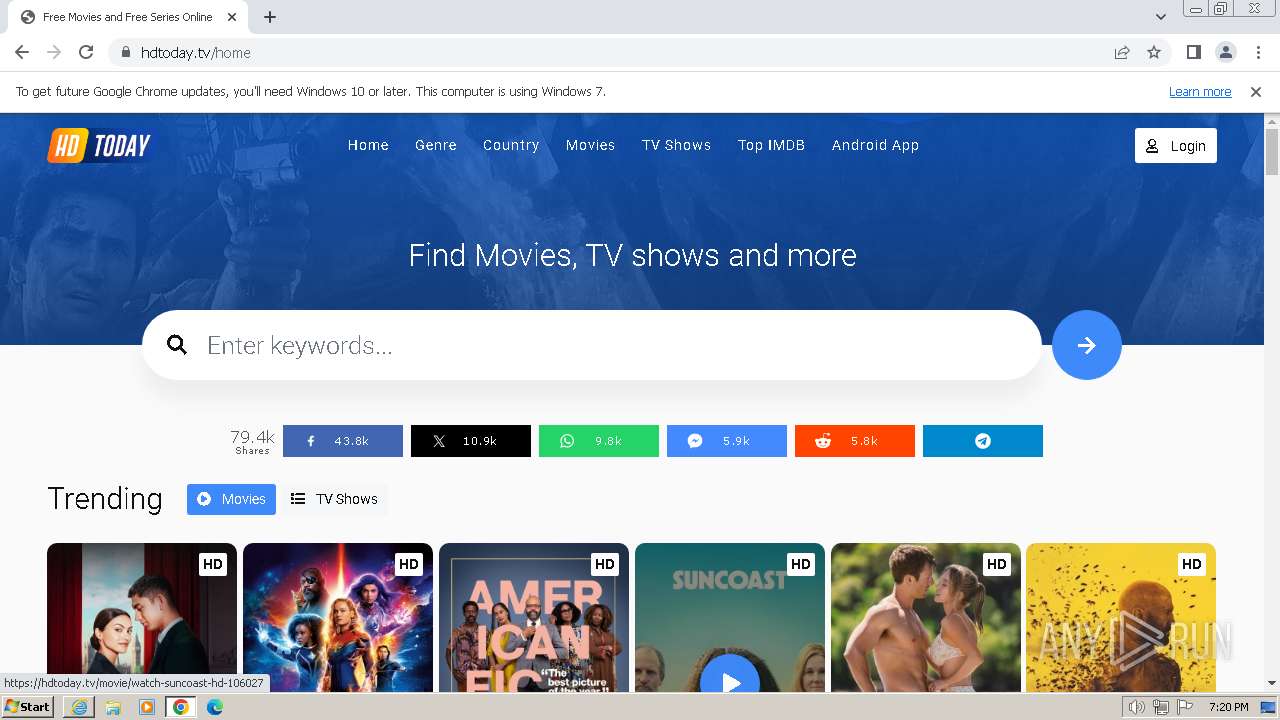Open the Android App link

[x=875, y=145]
